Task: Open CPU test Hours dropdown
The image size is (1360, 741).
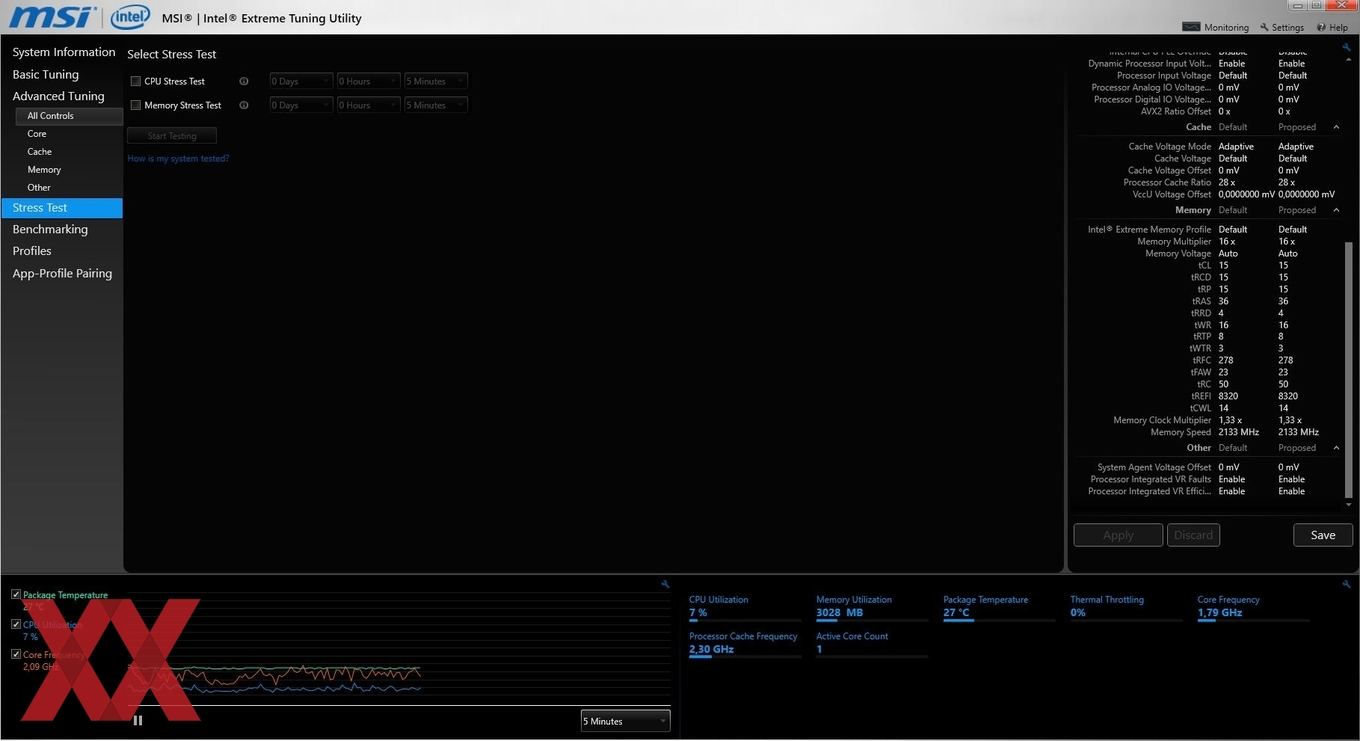Action: tap(368, 81)
